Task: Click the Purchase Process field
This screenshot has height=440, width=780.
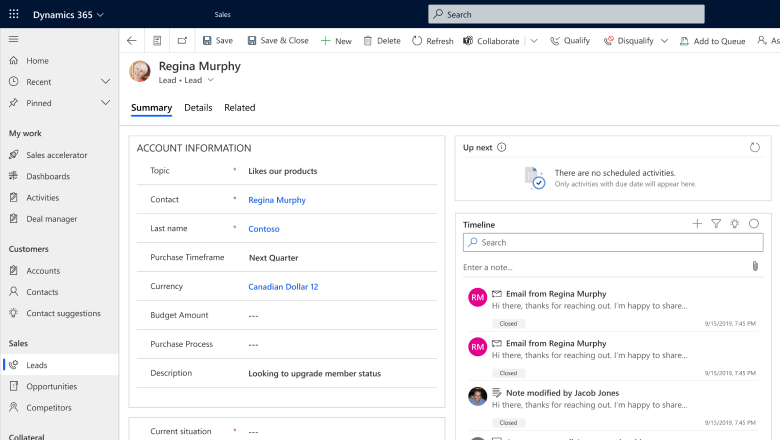Action: pos(287,344)
